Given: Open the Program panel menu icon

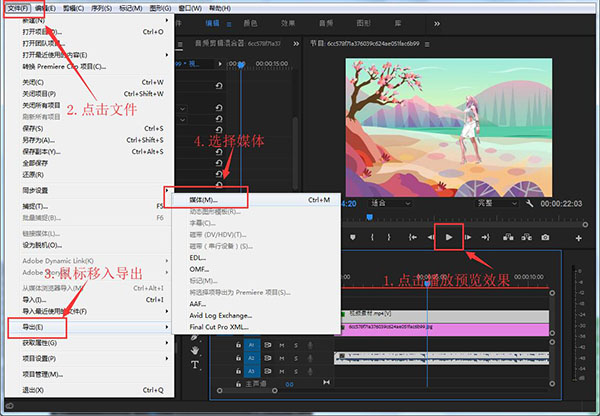Looking at the screenshot, I should point(427,44).
